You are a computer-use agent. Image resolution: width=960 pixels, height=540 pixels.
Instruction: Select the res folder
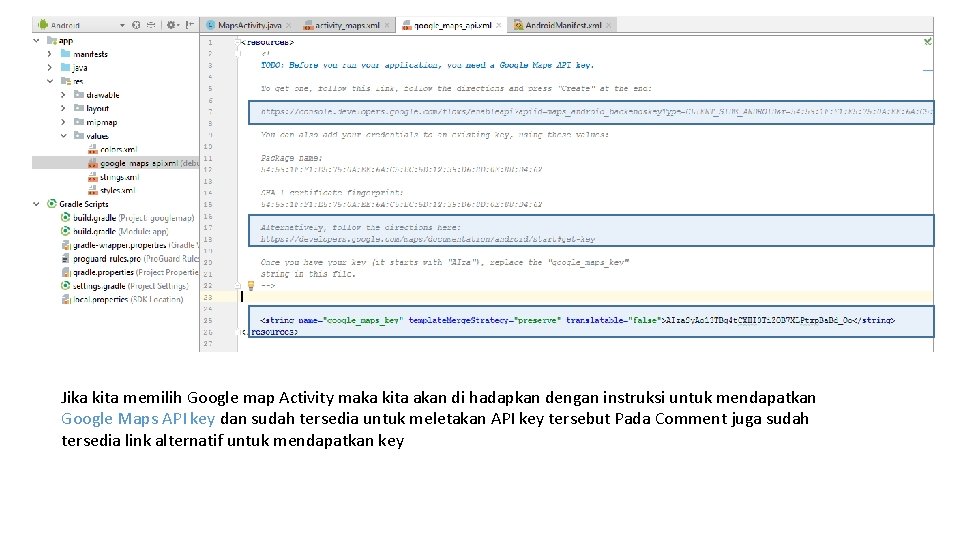72,81
